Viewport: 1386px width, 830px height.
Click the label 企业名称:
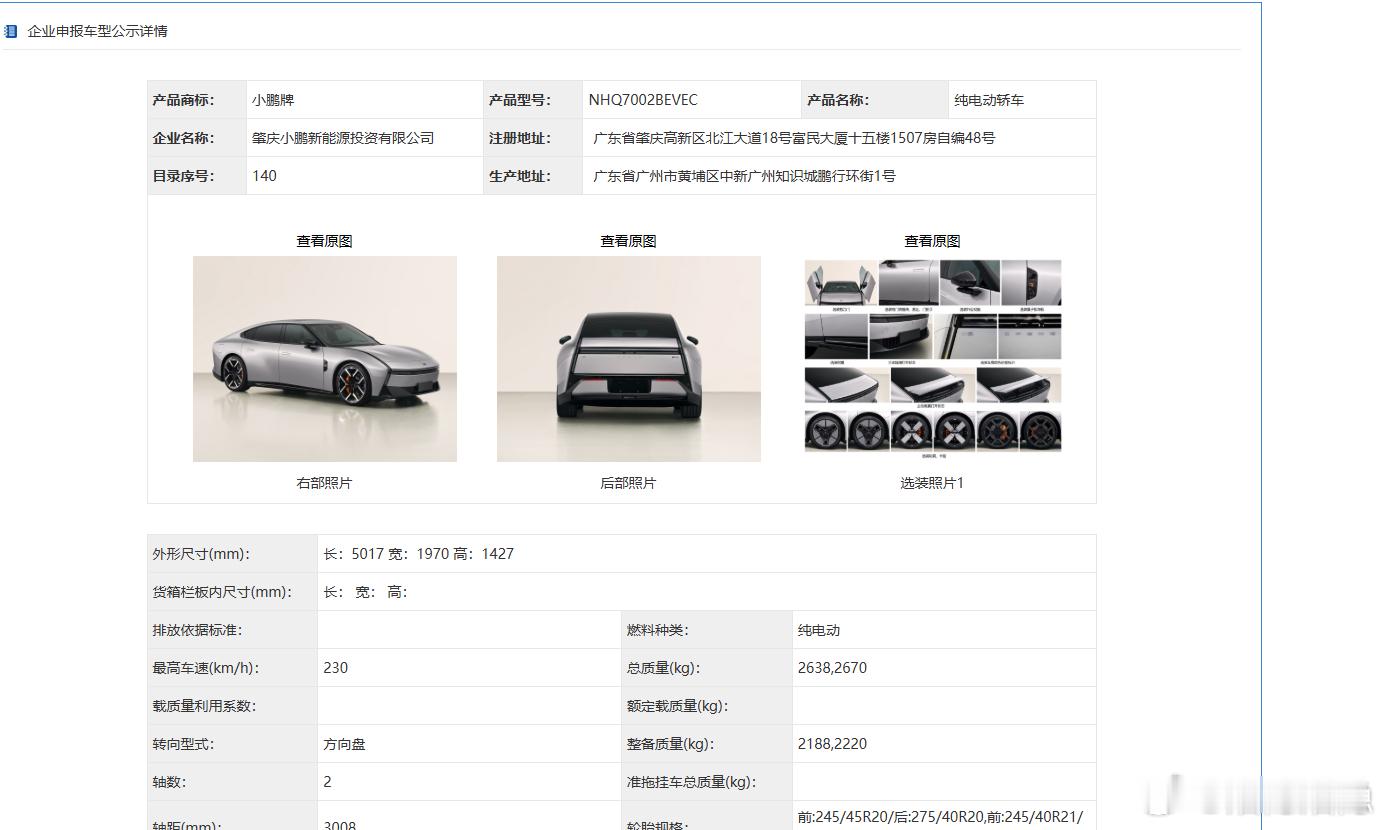(x=184, y=138)
